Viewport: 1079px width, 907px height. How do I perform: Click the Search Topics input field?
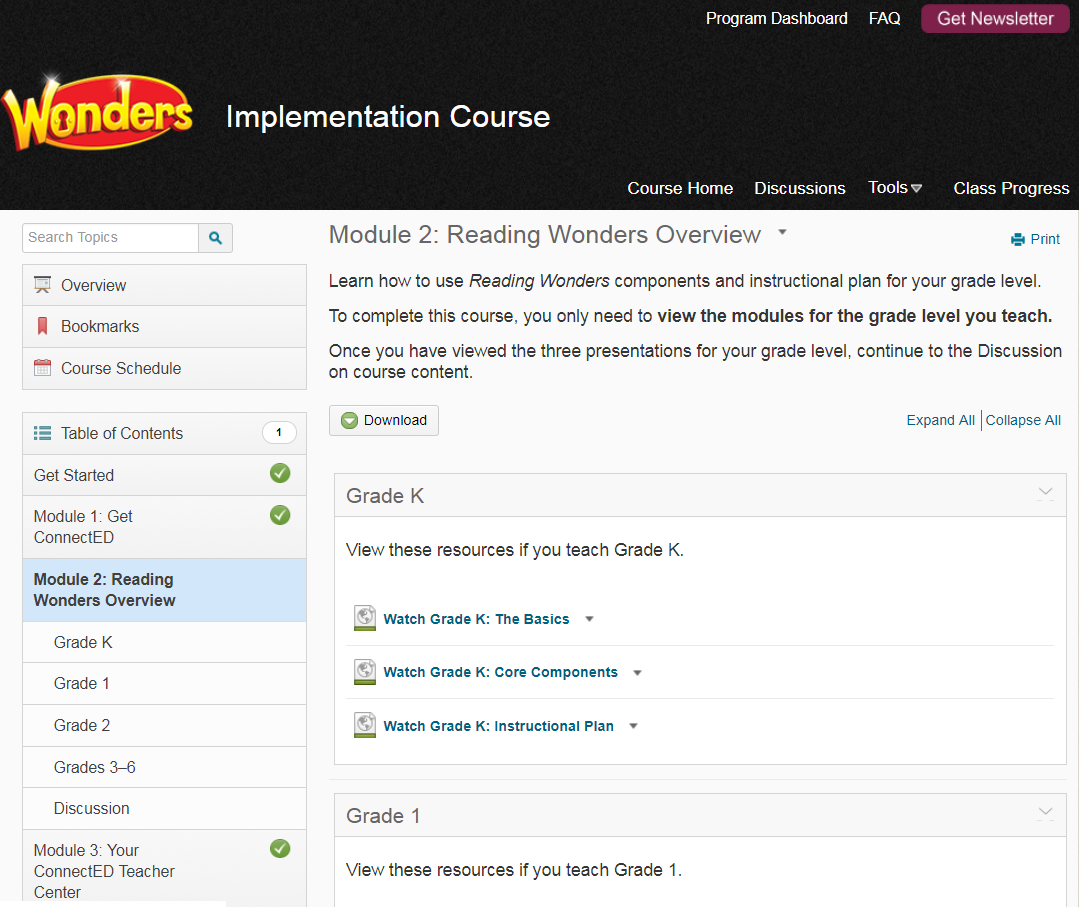point(110,238)
